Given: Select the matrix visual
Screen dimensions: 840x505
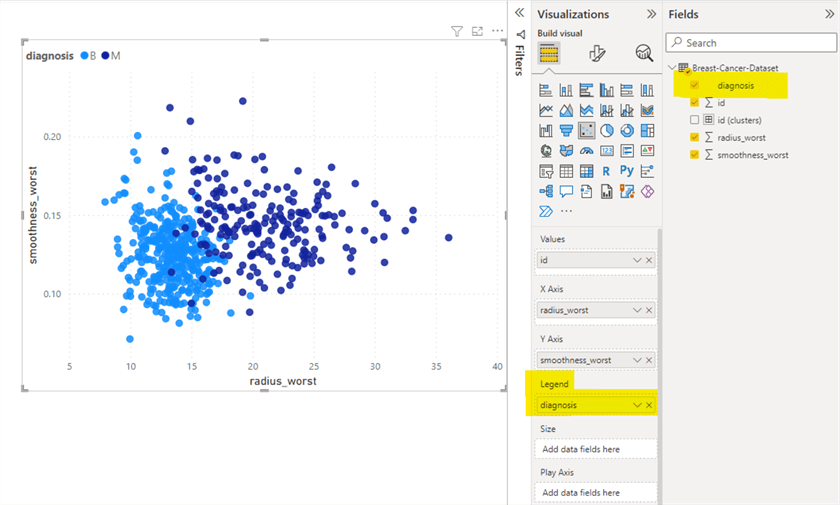Looking at the screenshot, I should (586, 171).
